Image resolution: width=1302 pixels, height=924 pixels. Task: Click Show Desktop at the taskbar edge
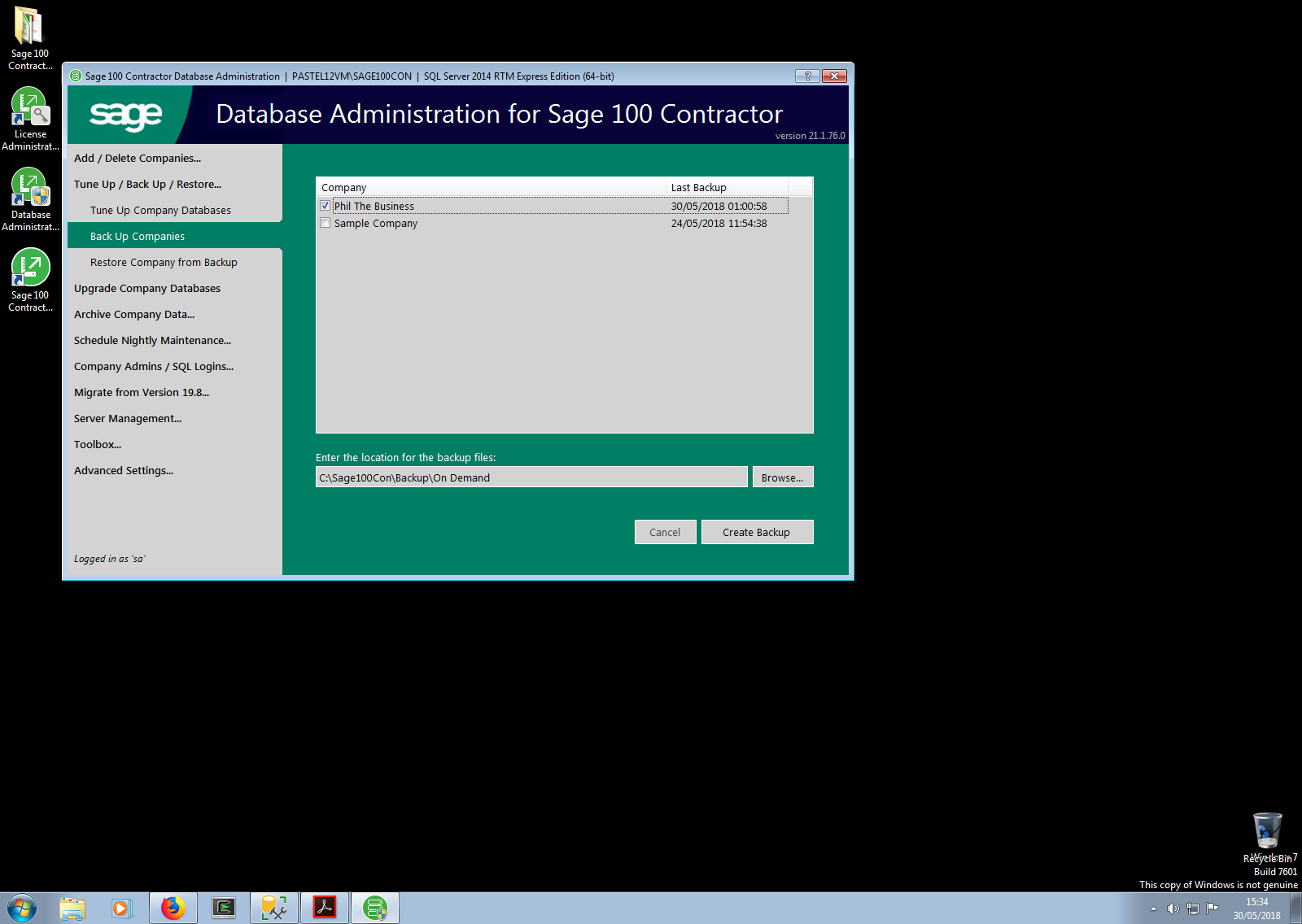1295,908
